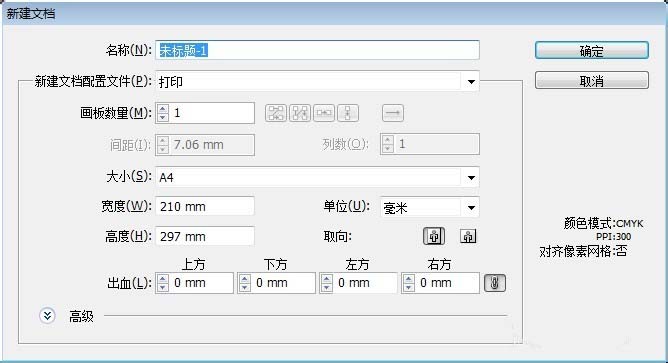Click the right-to-left layout arrow icon
The width and height of the screenshot is (668, 363).
coord(392,113)
